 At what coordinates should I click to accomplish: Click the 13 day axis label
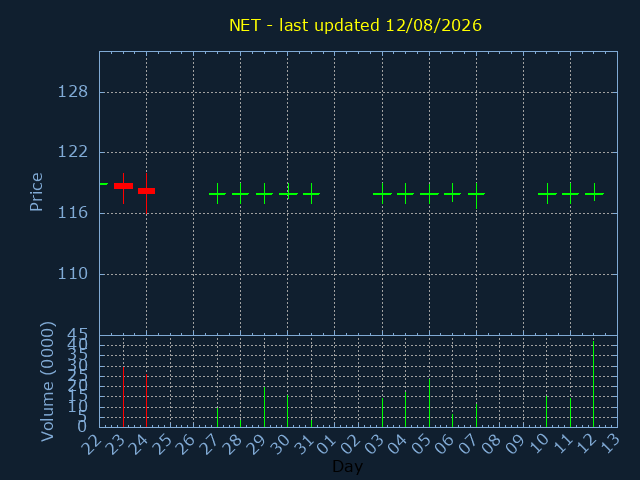pyautogui.click(x=609, y=444)
